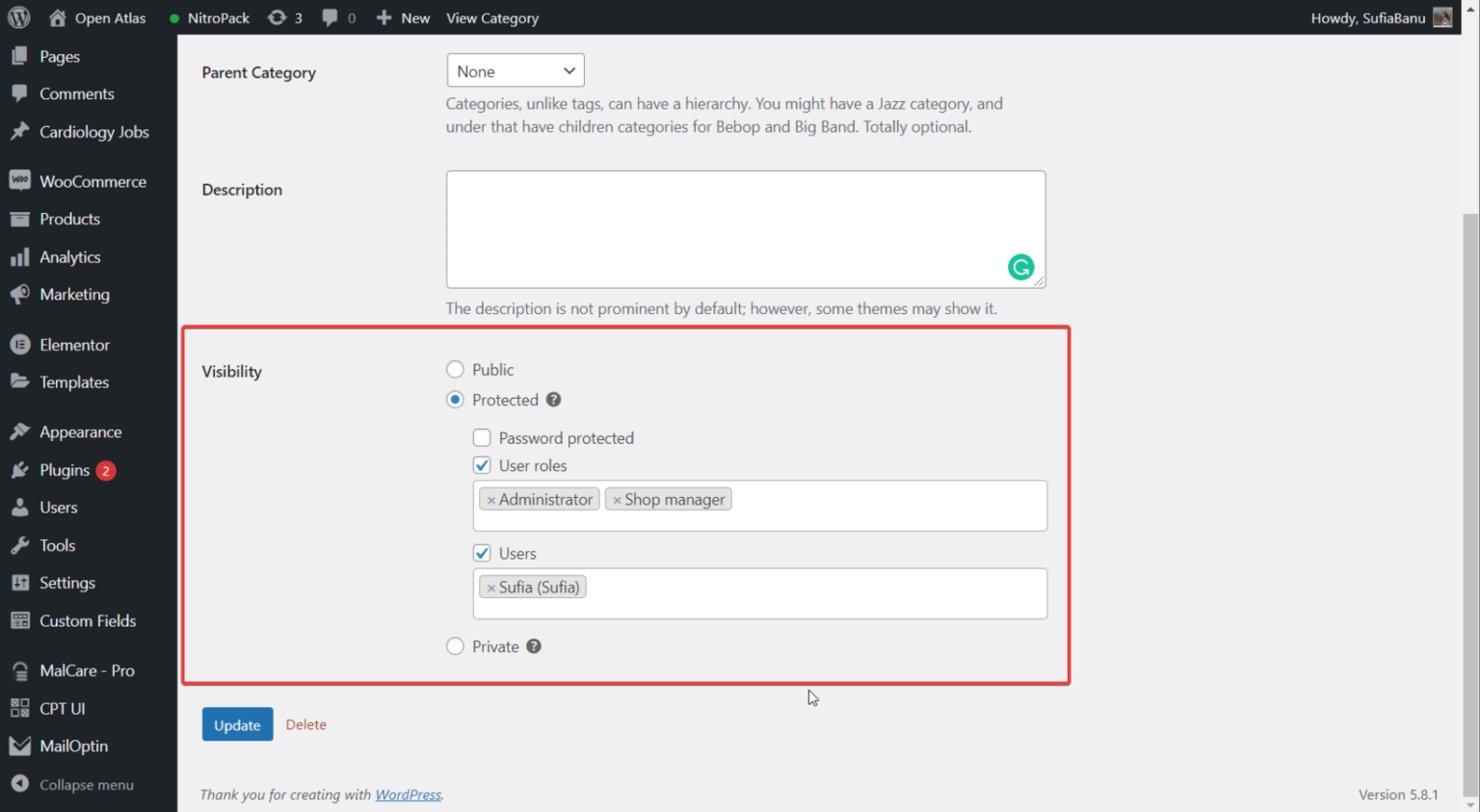The height and width of the screenshot is (812, 1480).
Task: Click the help icon beside Protected
Action: coord(553,400)
